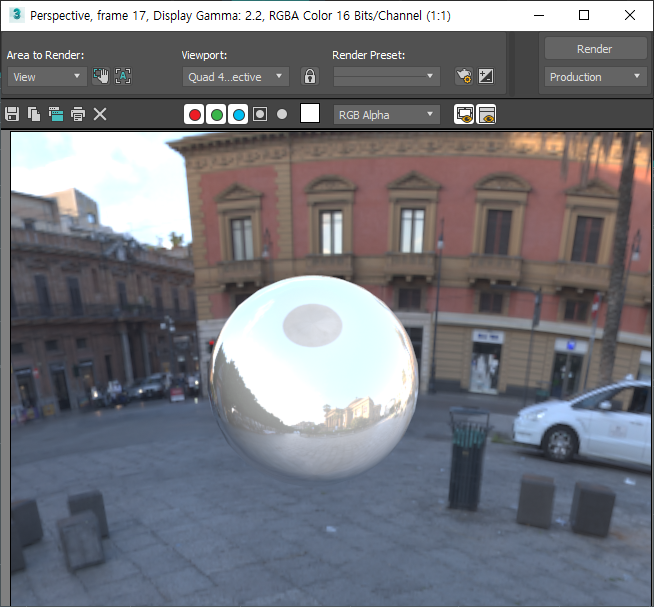The image size is (654, 607).
Task: Close the rendered frame window
Action: 630,15
